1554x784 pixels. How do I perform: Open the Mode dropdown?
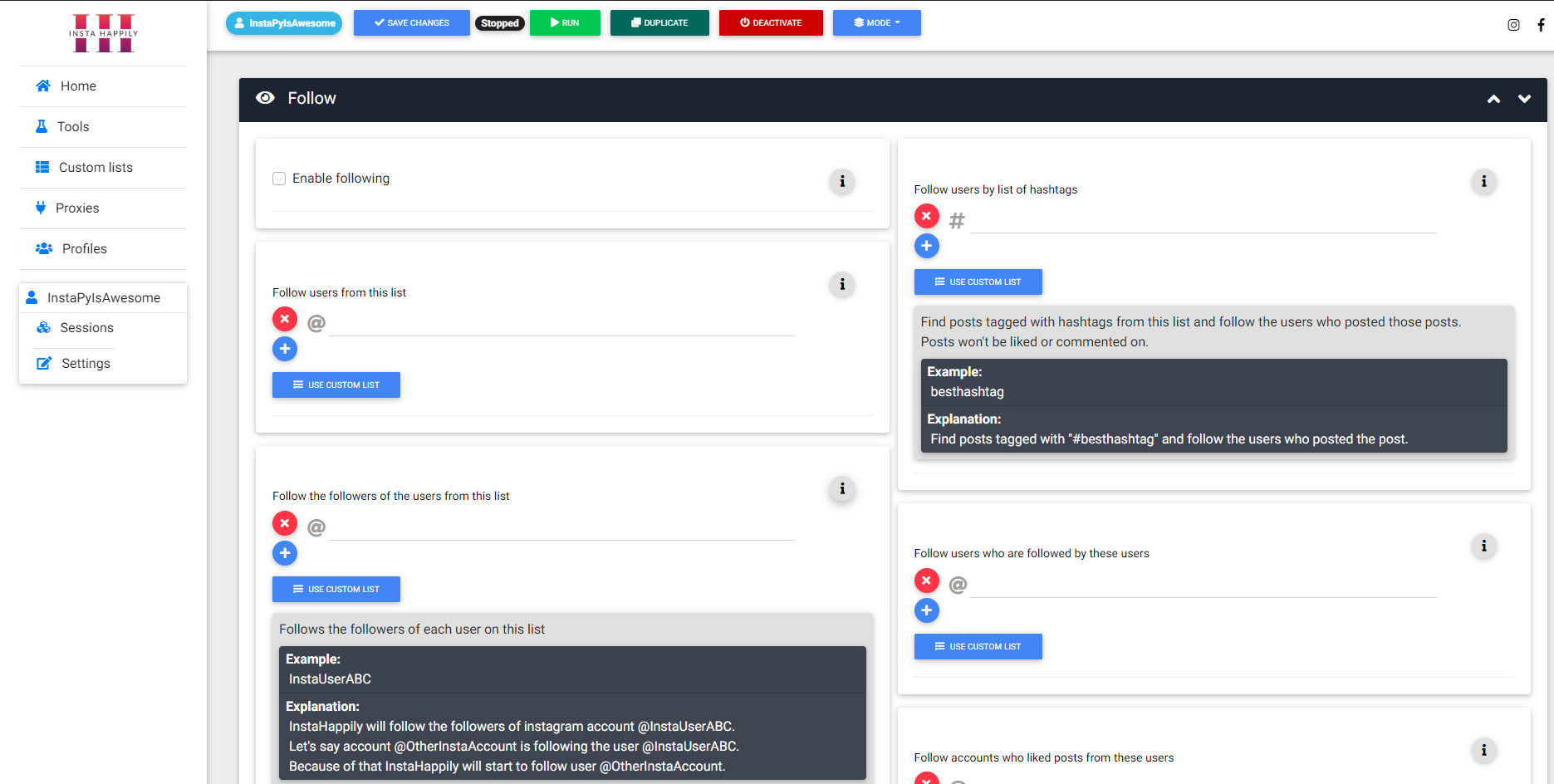point(877,23)
